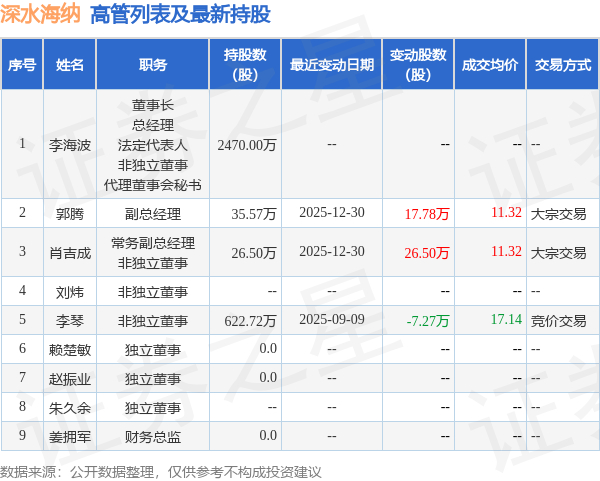Click the name 郭腾
Image resolution: width=600 pixels, height=481 pixels.
click(70, 214)
